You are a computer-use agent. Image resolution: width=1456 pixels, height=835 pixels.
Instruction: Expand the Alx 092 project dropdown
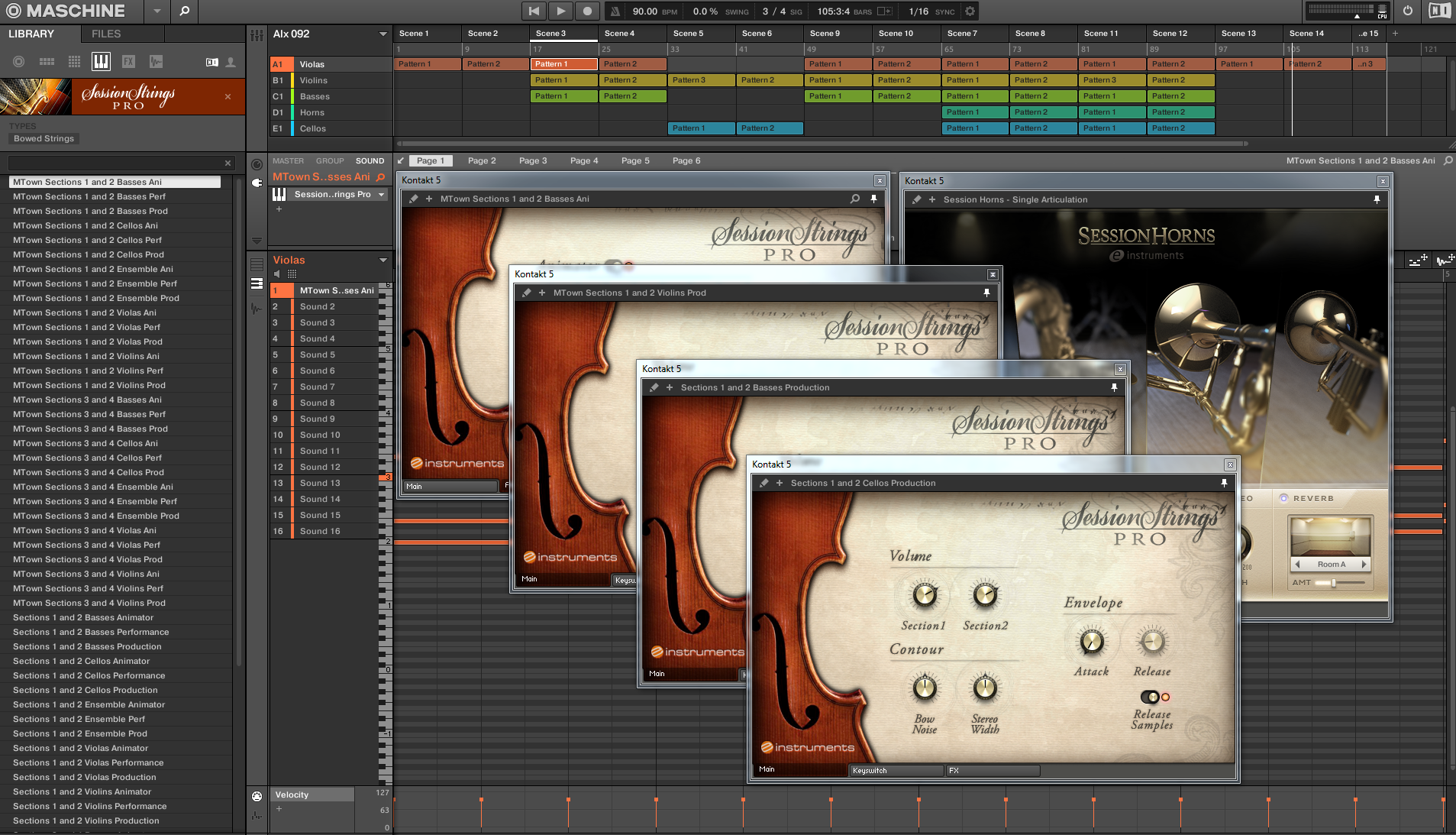(x=383, y=34)
